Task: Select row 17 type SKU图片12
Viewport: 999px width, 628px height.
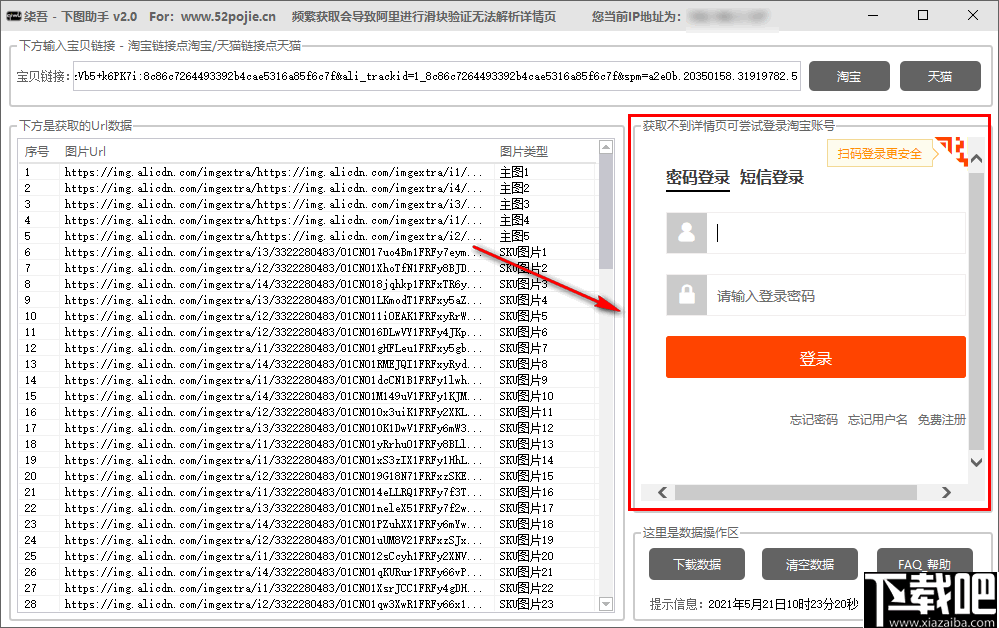Action: 309,428
